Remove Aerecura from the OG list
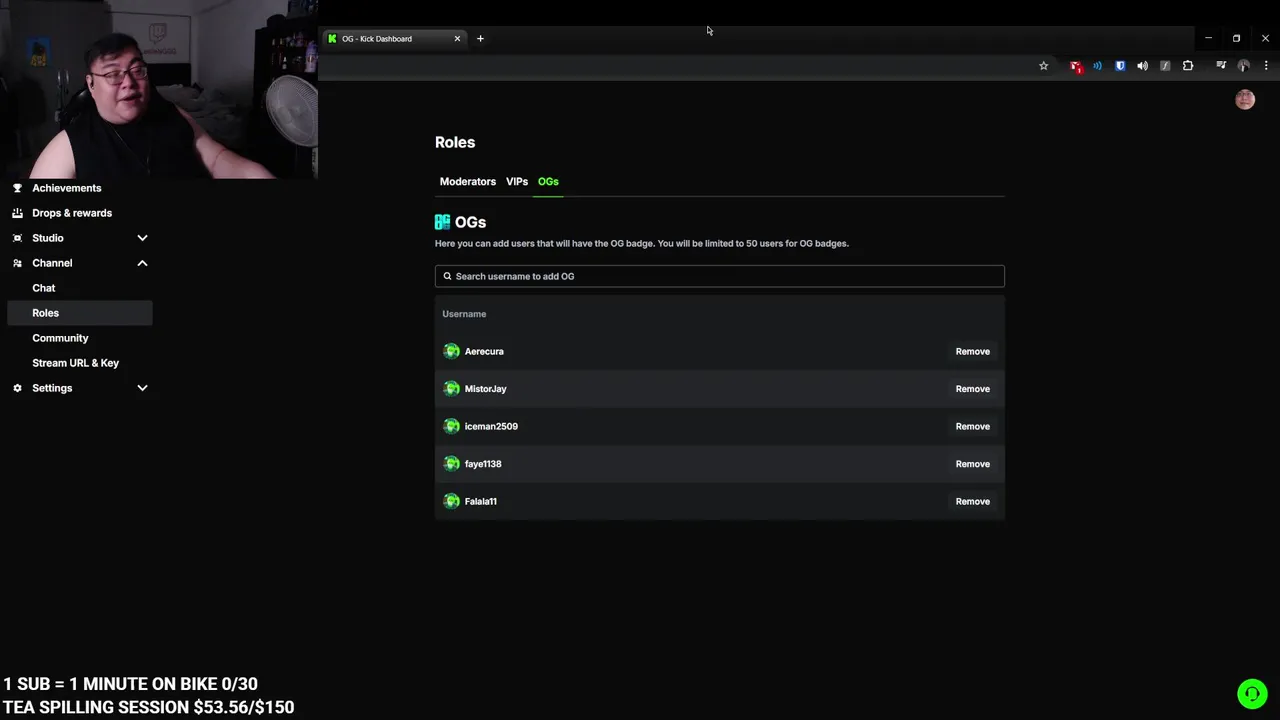 pyautogui.click(x=972, y=352)
